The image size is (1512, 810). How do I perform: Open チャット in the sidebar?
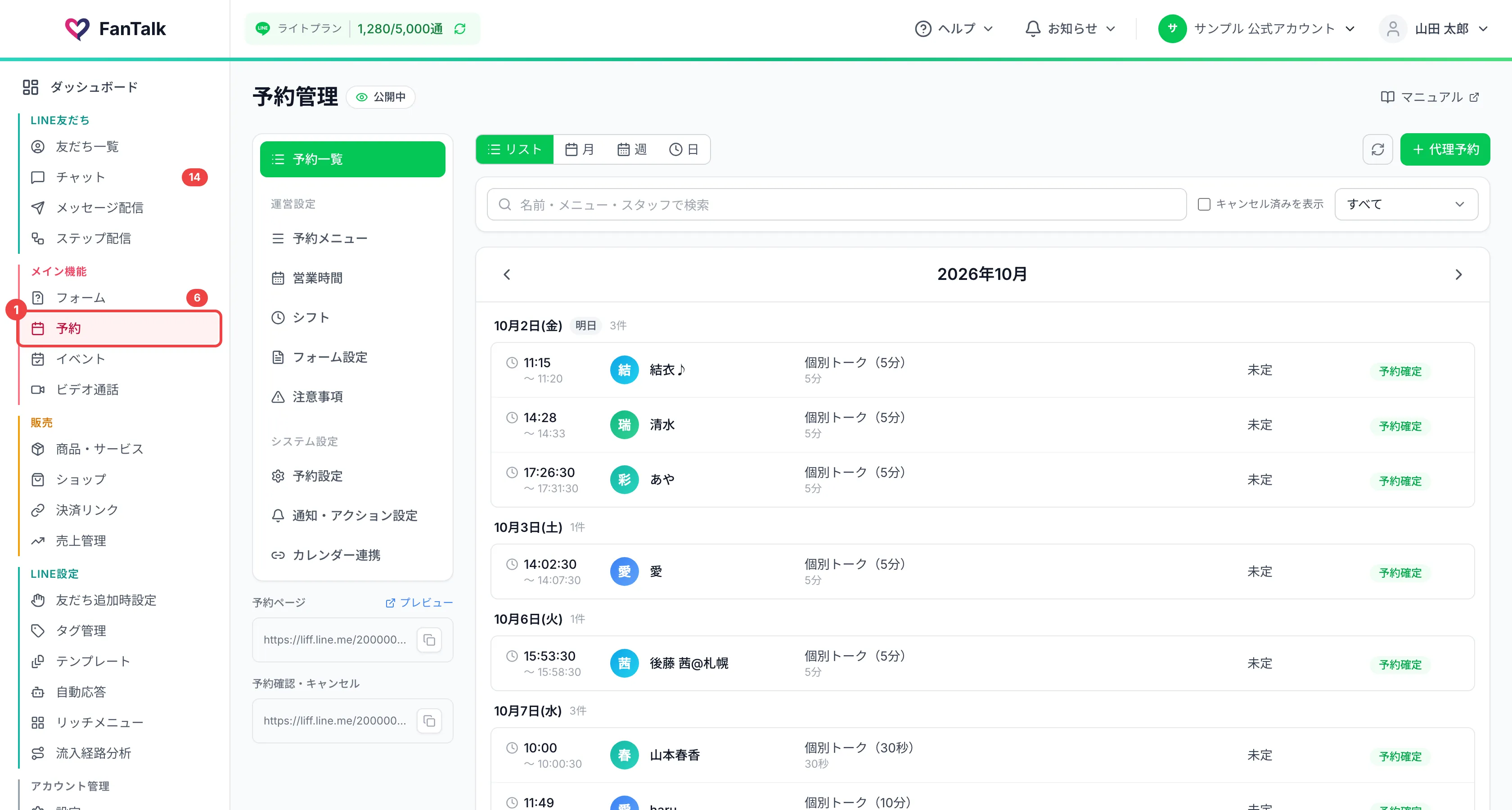coord(120,177)
